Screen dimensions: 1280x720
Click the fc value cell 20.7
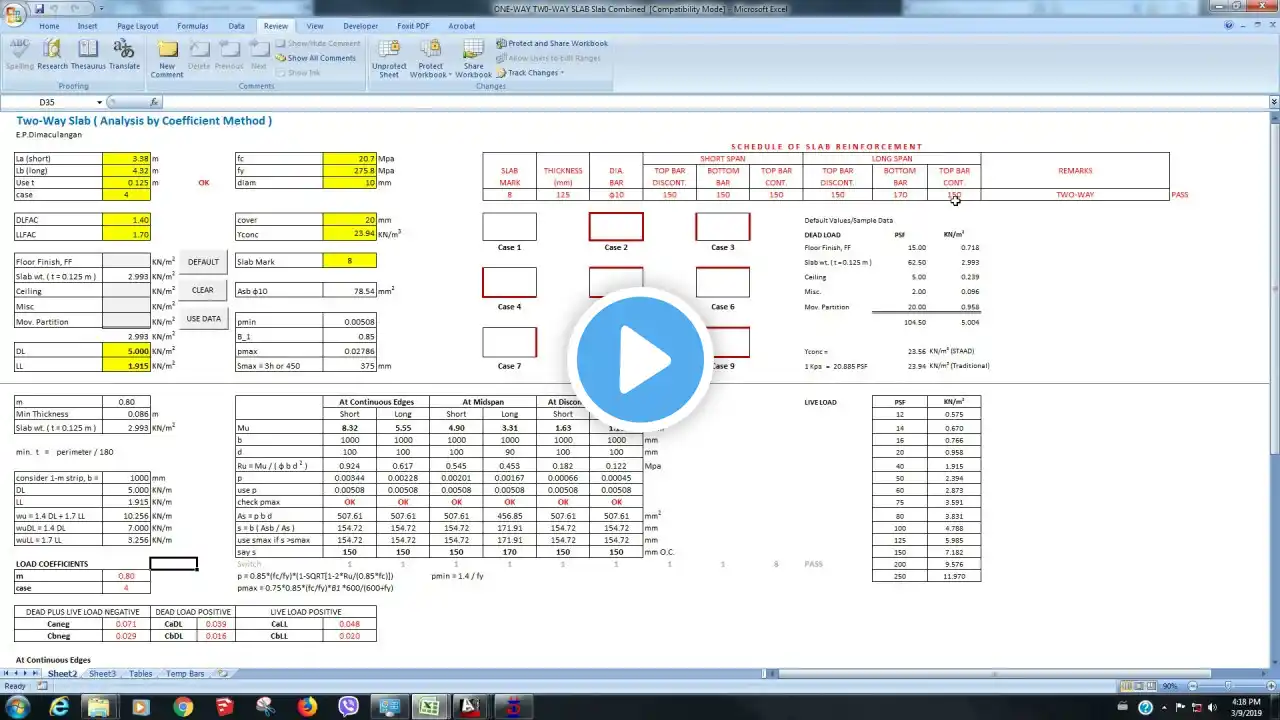[350, 158]
